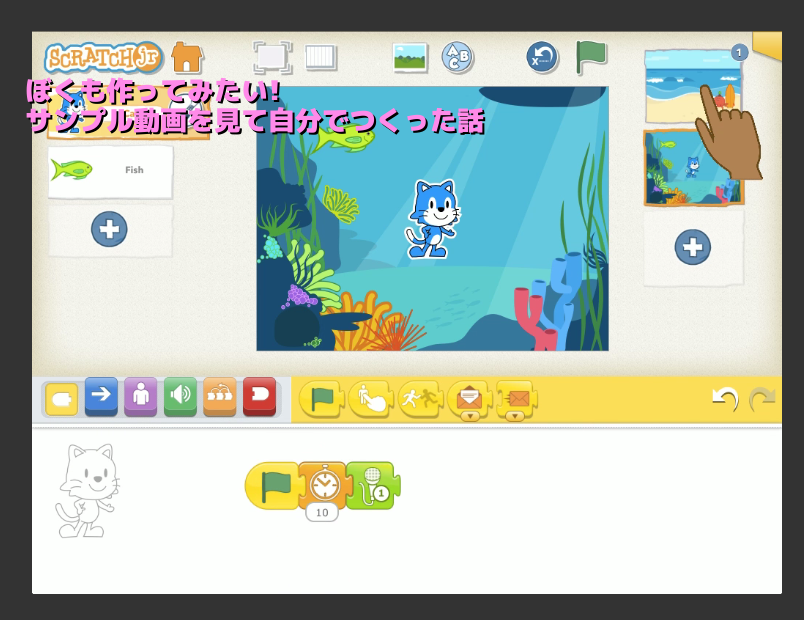Add a new character with plus button

(x=109, y=229)
